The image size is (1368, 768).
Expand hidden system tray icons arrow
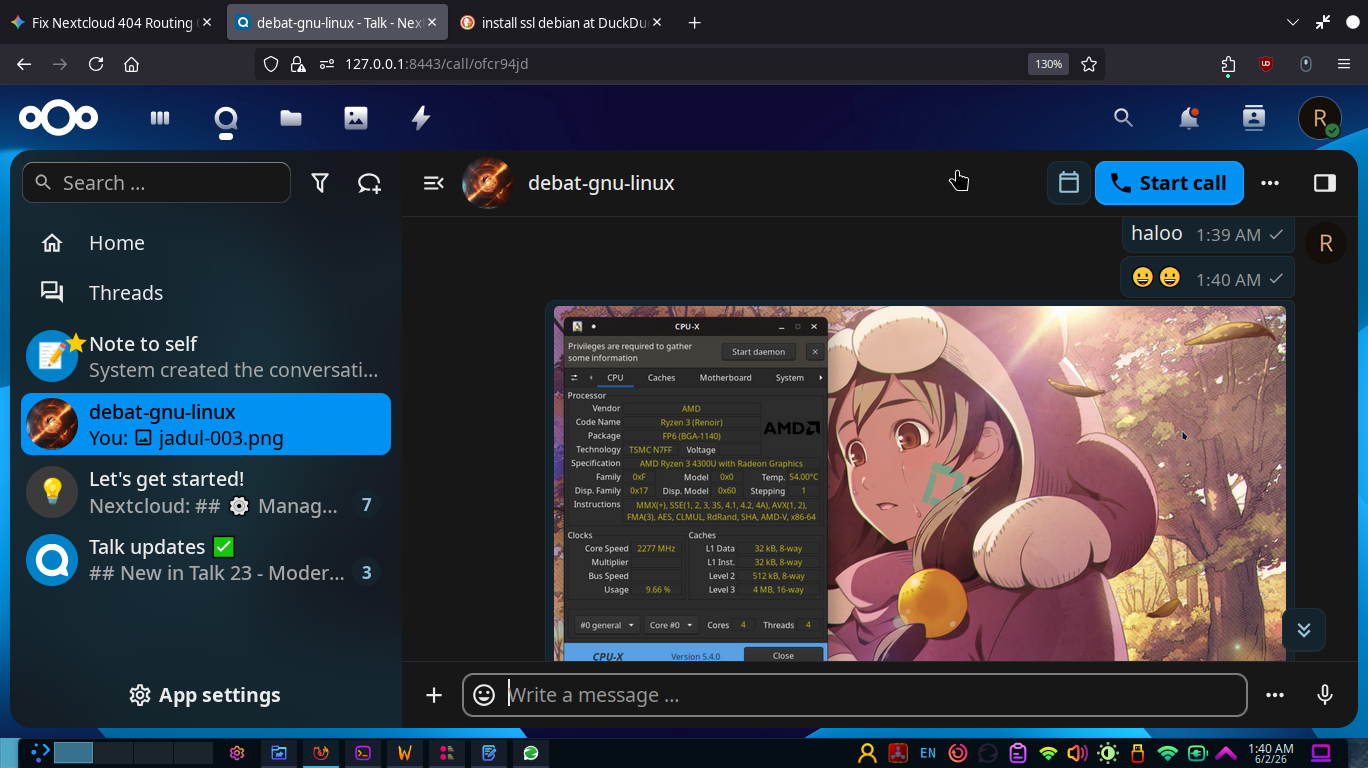point(1226,753)
